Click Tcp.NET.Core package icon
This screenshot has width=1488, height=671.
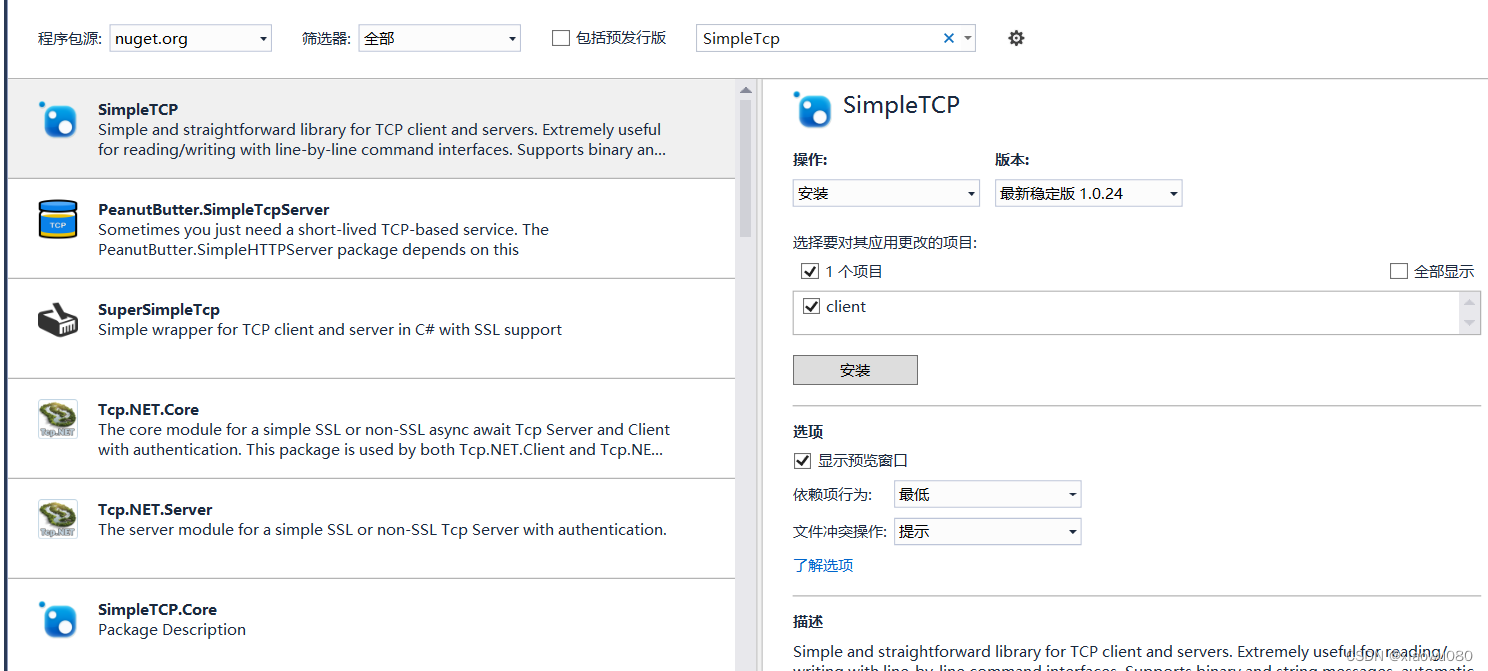click(57, 420)
